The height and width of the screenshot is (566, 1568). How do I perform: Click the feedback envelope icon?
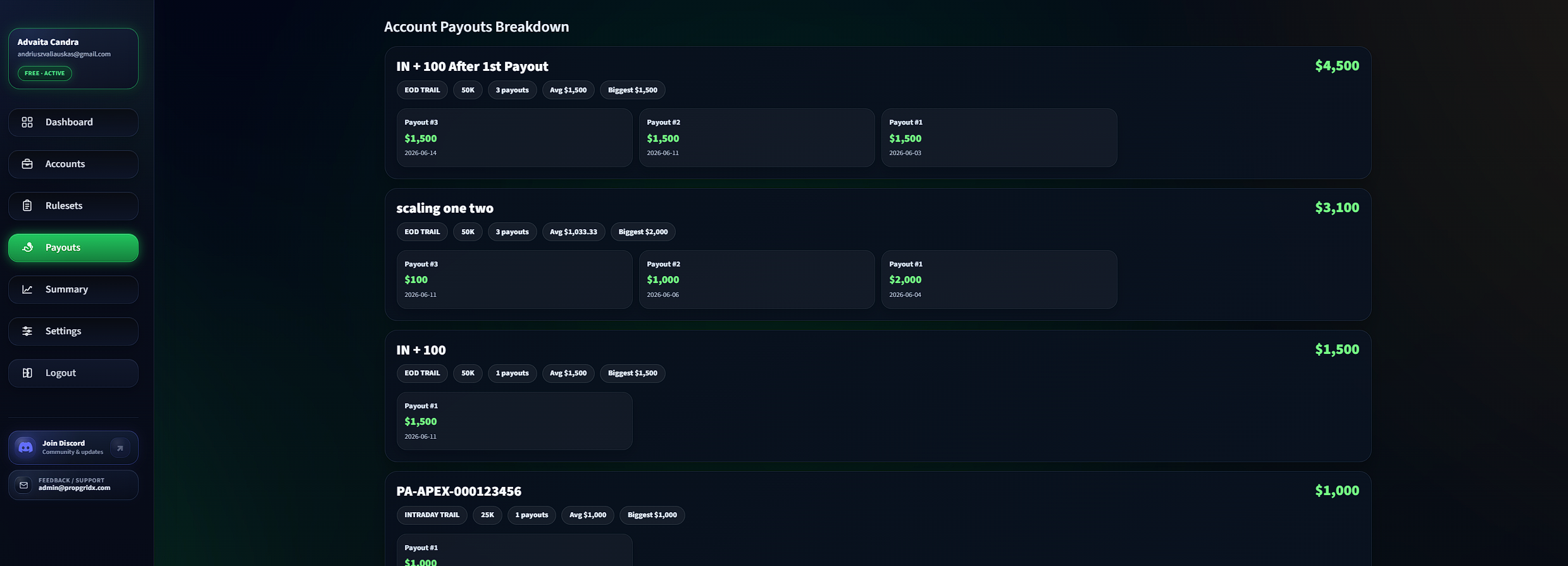tap(23, 485)
